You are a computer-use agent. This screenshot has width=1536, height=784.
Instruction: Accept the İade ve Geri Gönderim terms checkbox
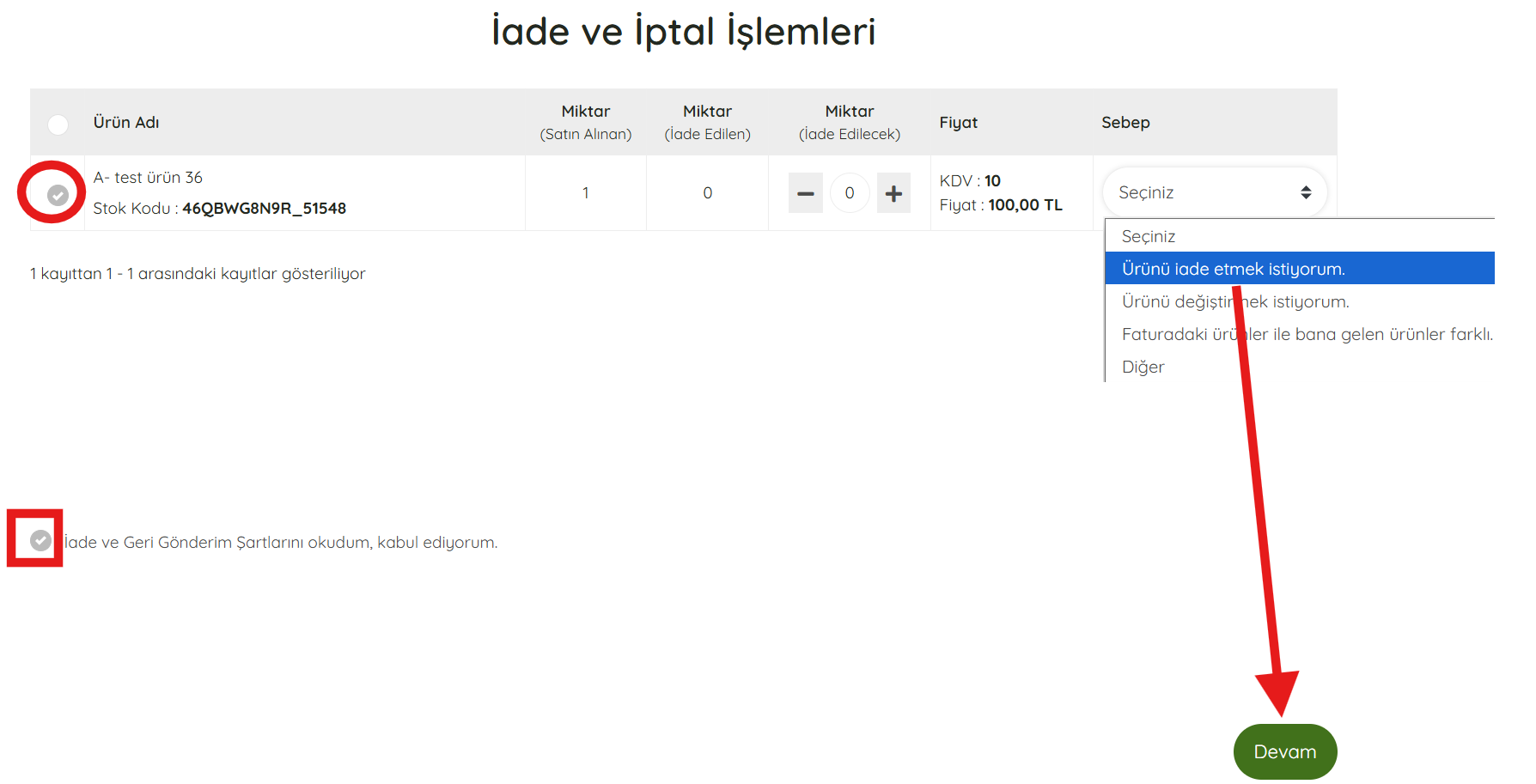(x=40, y=540)
